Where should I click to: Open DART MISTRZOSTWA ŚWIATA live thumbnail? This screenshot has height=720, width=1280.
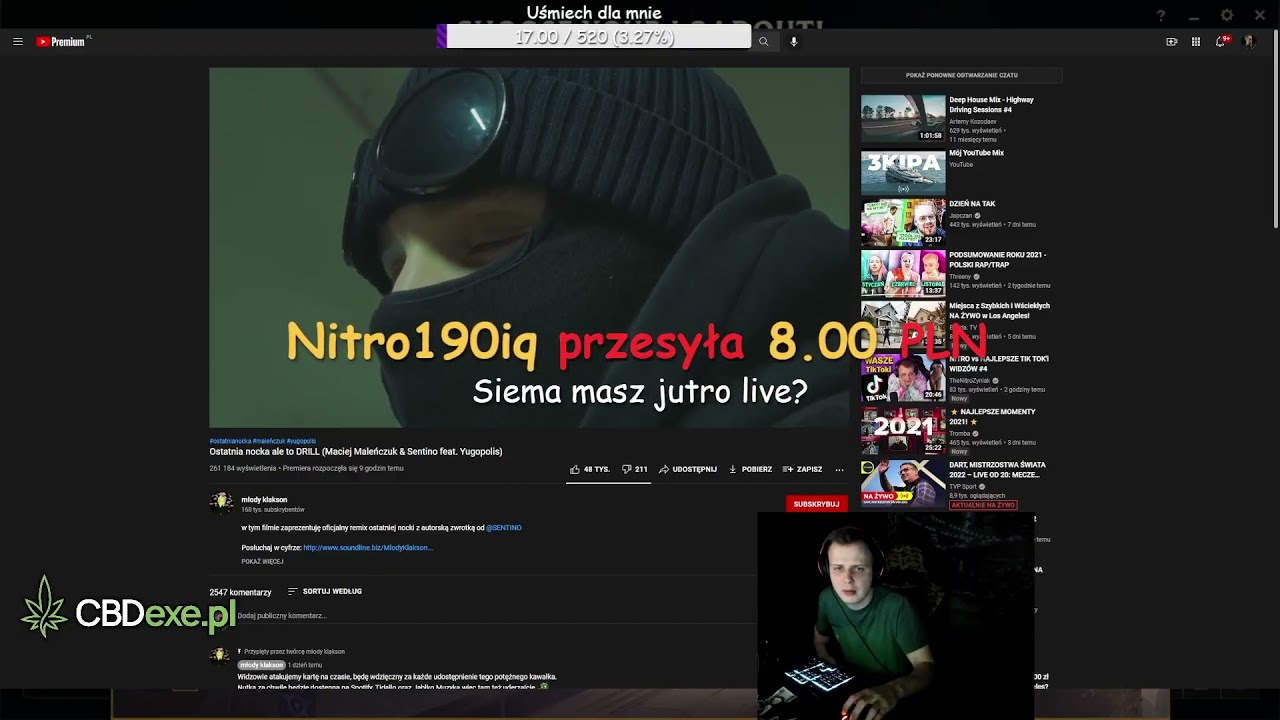[903, 483]
